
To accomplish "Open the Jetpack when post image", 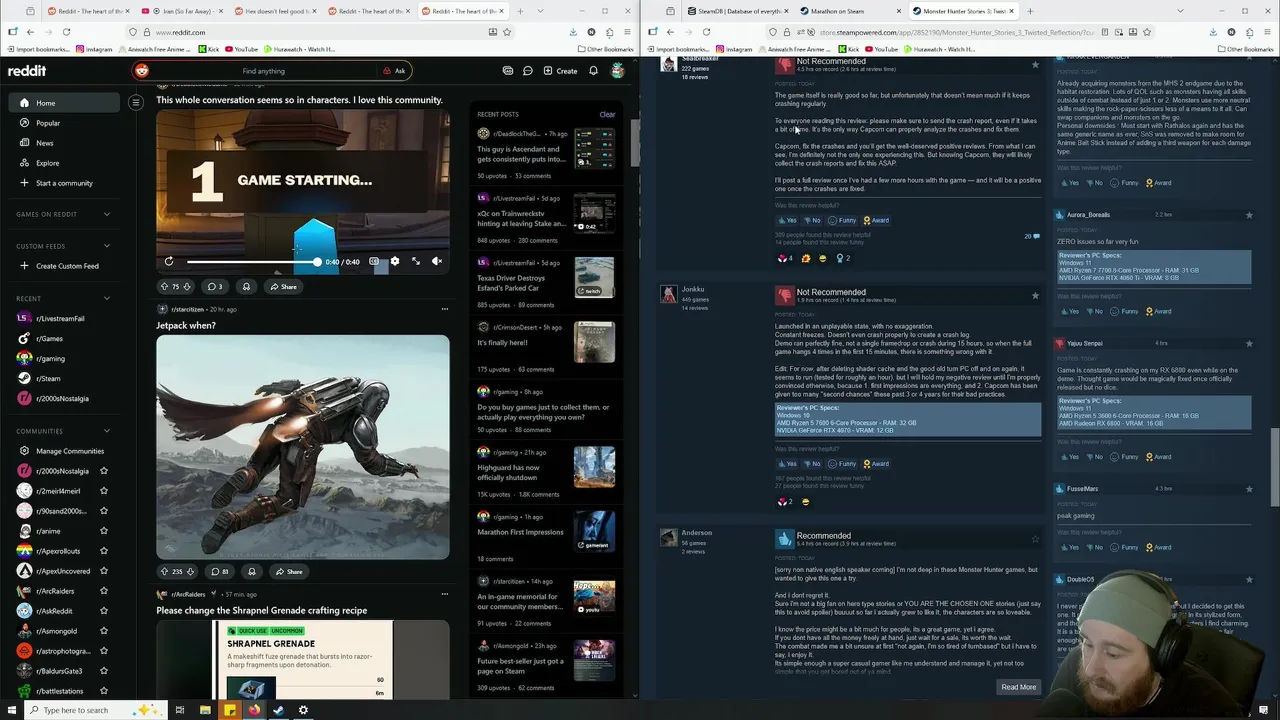I will tap(303, 447).
